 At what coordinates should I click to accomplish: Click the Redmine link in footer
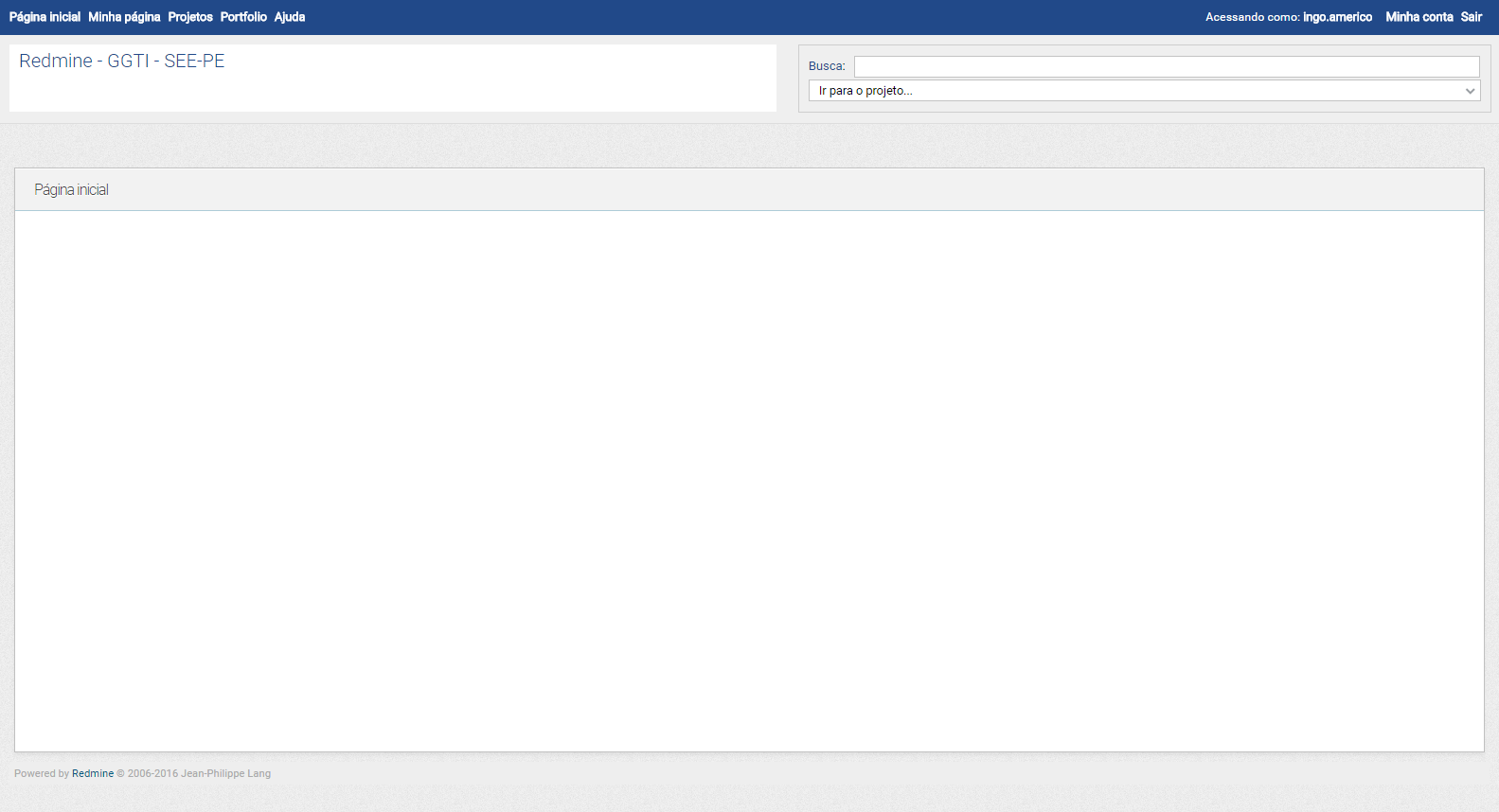coord(93,773)
